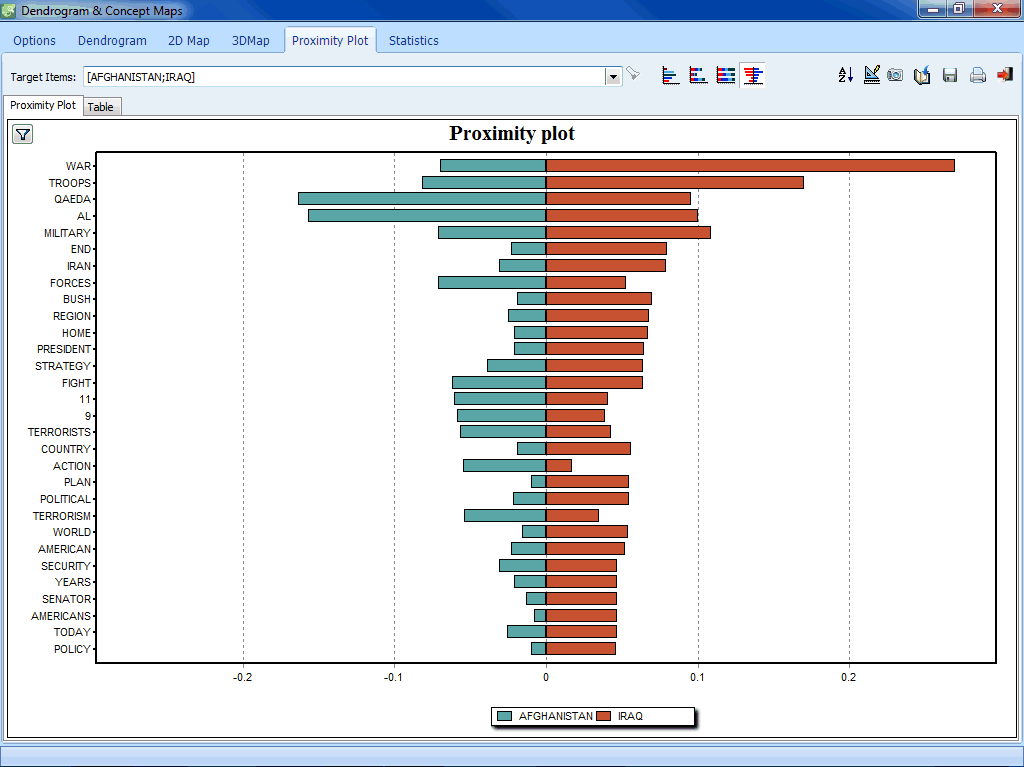Click the open book report icon
This screenshot has width=1024, height=767.
[923, 75]
